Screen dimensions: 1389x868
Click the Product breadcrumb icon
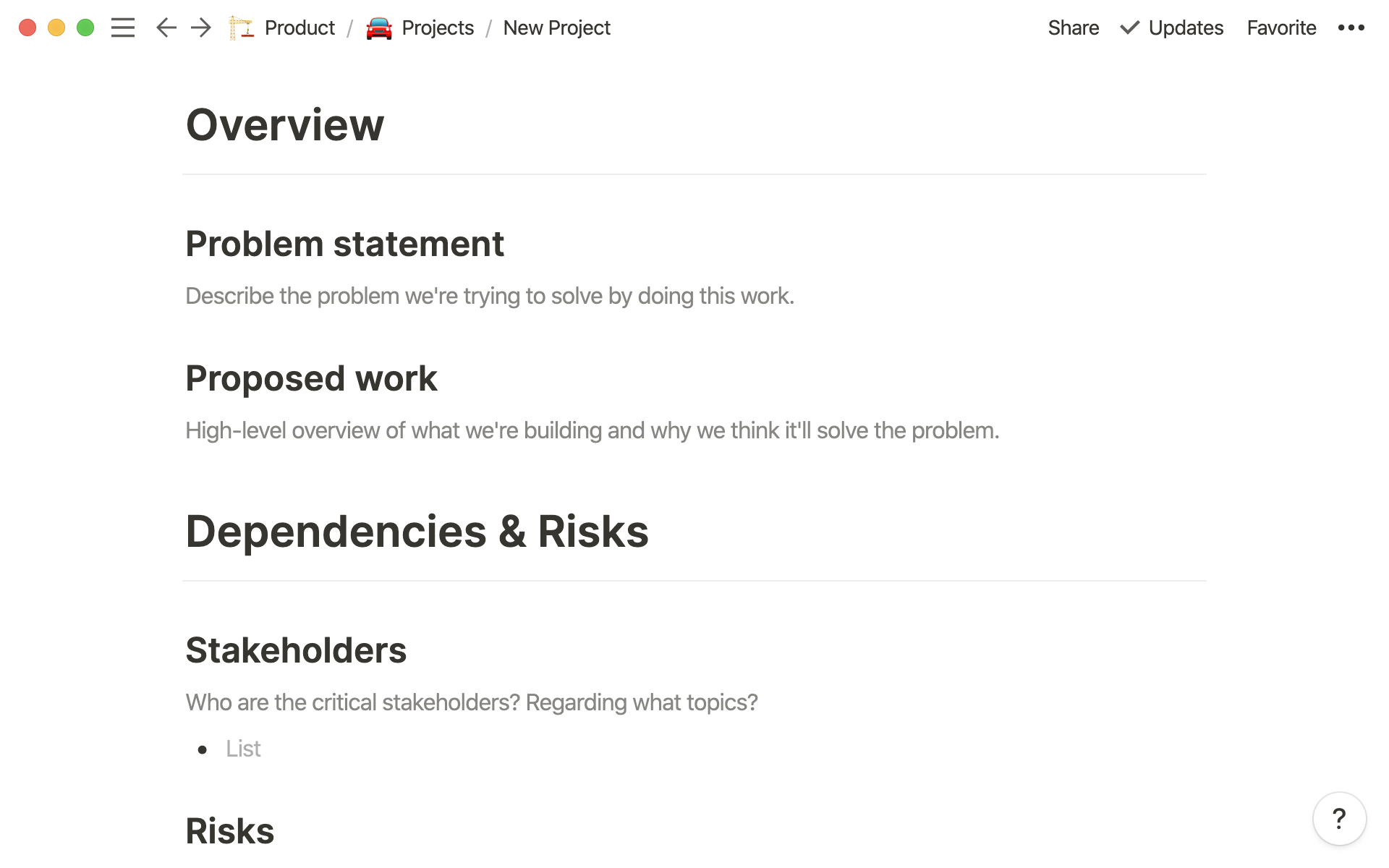point(244,27)
